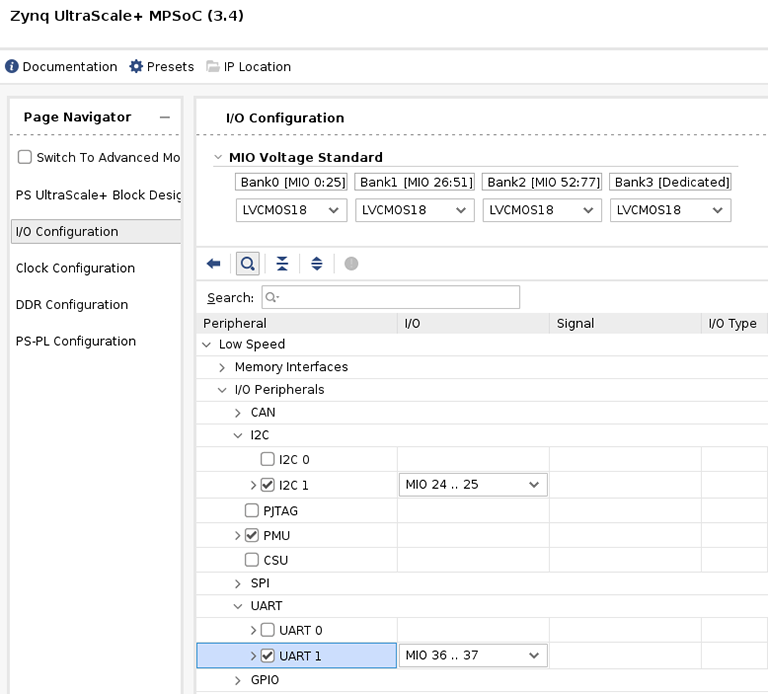
Task: Toggle Switch To Advanced Mode checkbox
Action: click(25, 158)
